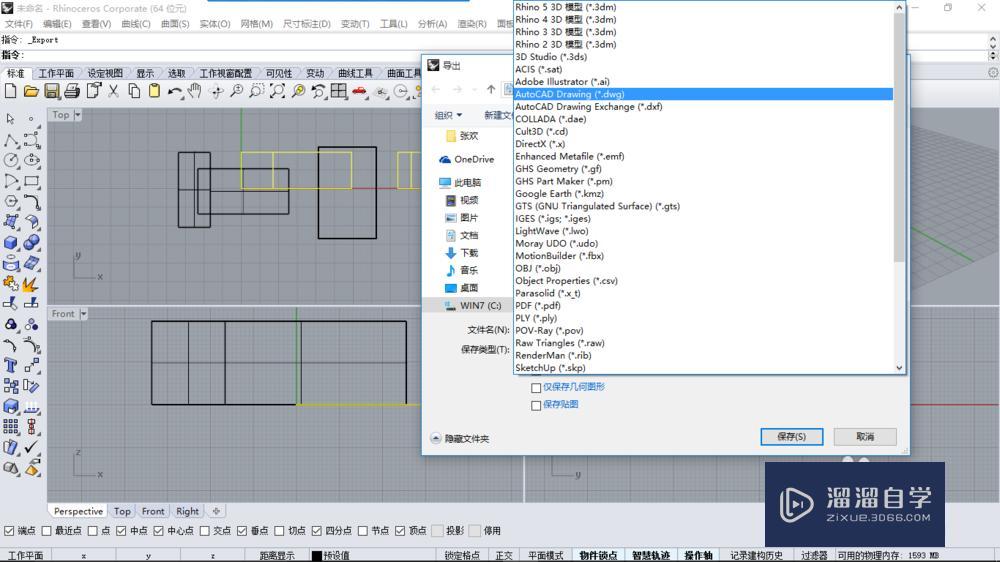Toggle 智慧轨迹 SmartTrack in status bar

[x=651, y=556]
